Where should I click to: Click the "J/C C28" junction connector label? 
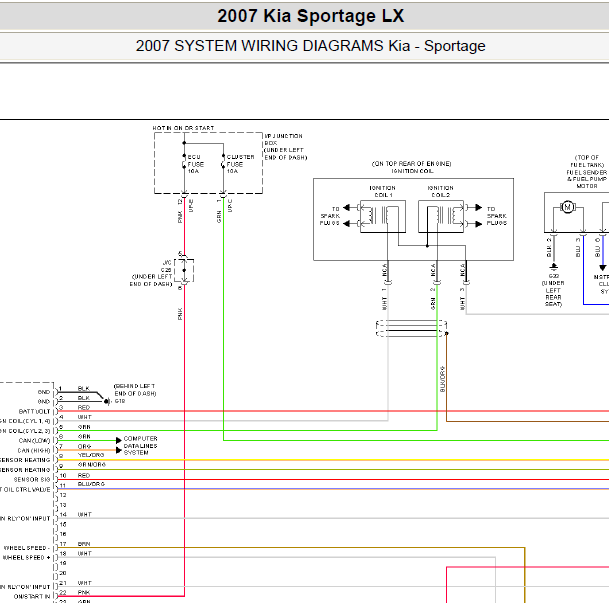pyautogui.click(x=166, y=266)
